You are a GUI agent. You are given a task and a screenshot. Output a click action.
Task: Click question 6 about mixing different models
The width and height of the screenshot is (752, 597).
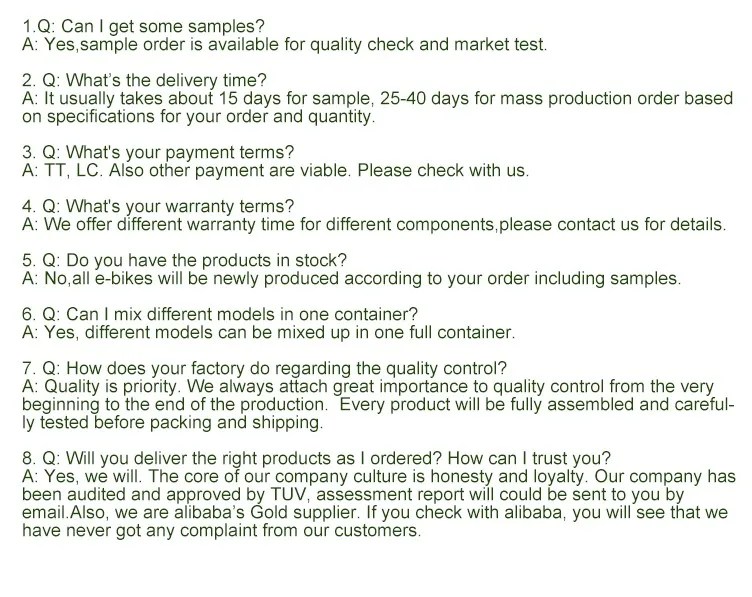220,315
